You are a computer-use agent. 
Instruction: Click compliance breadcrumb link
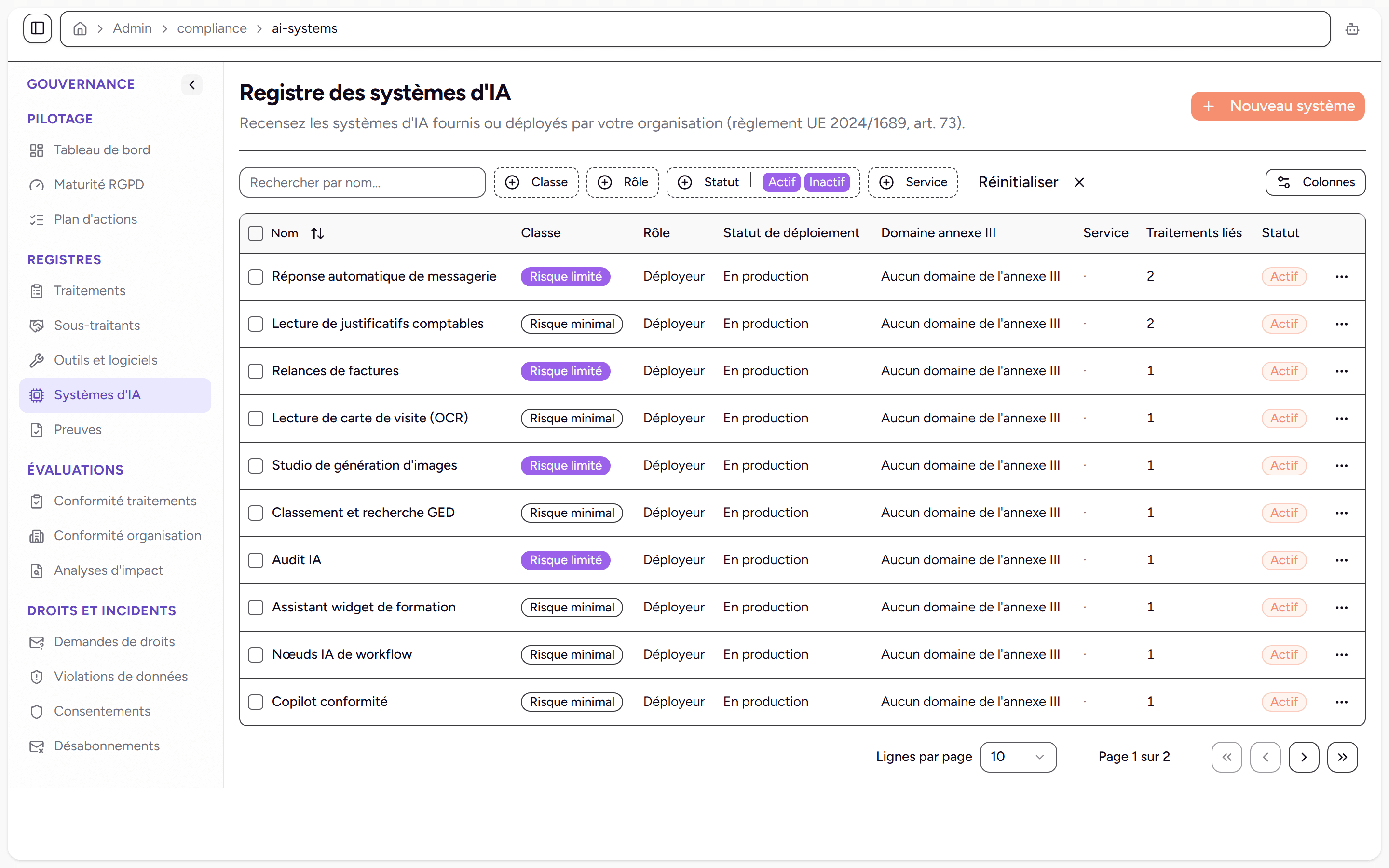click(x=212, y=29)
